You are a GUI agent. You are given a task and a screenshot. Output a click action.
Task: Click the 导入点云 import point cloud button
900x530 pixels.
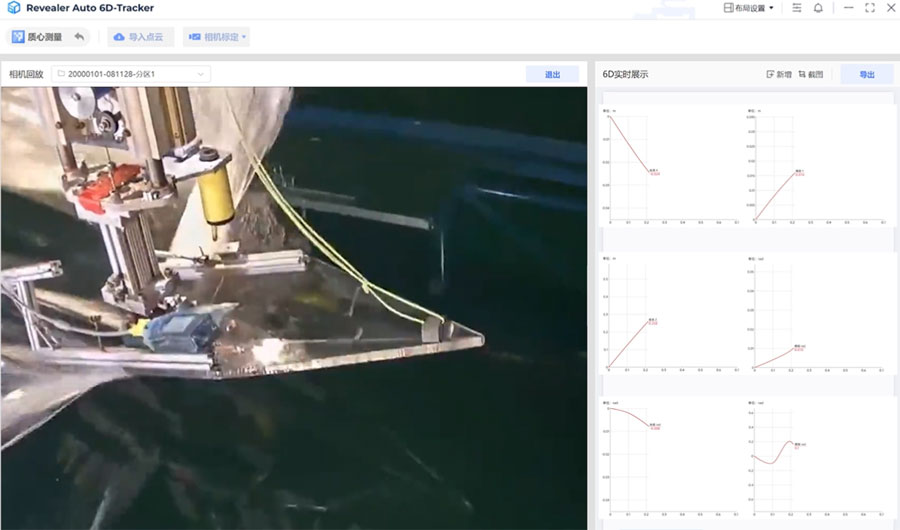(x=139, y=37)
